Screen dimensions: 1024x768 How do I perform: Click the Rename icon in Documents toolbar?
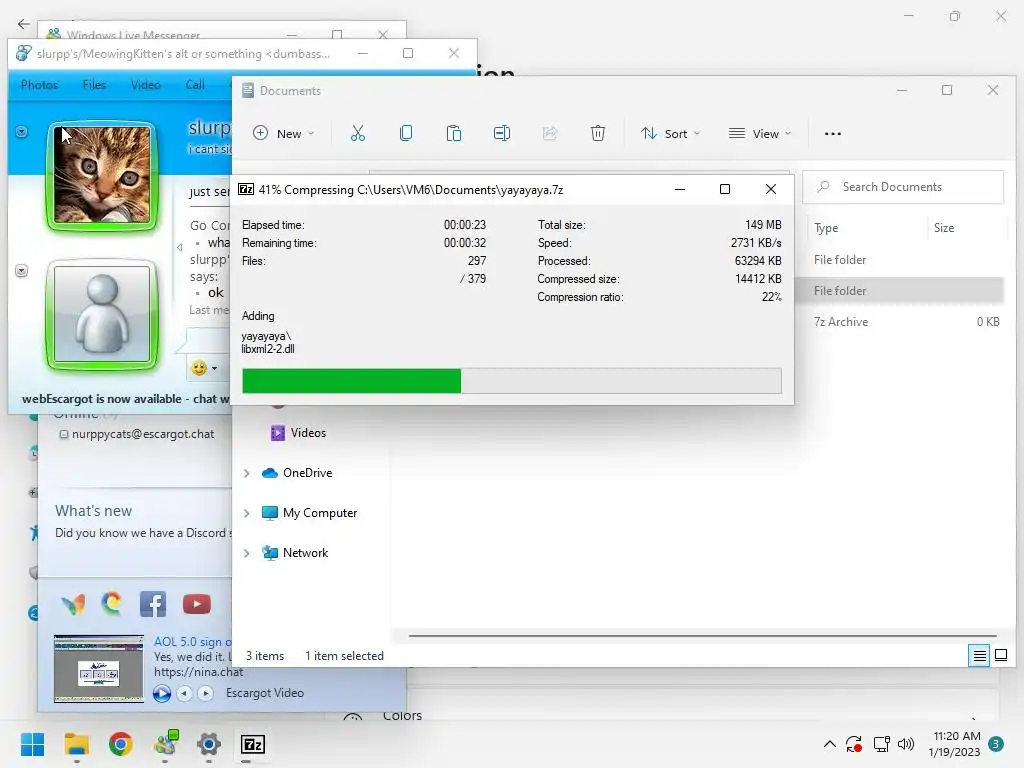coord(502,133)
